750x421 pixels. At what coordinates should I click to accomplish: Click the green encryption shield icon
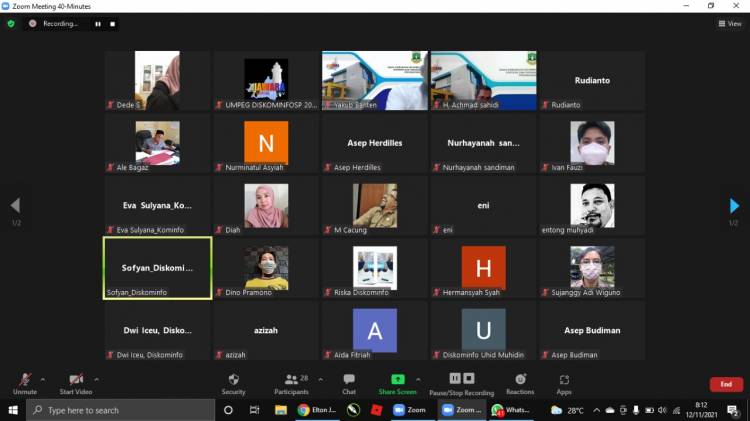click(x=11, y=23)
